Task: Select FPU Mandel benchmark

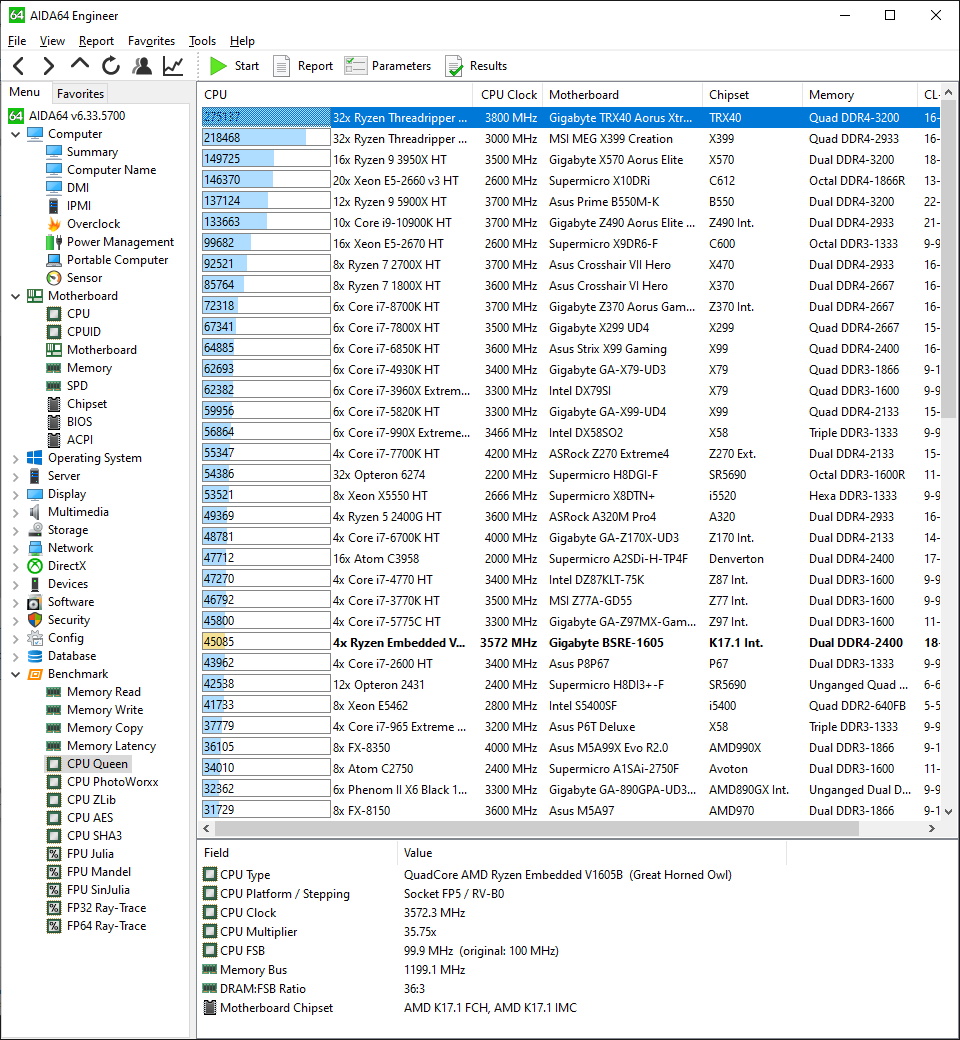Action: coord(99,872)
